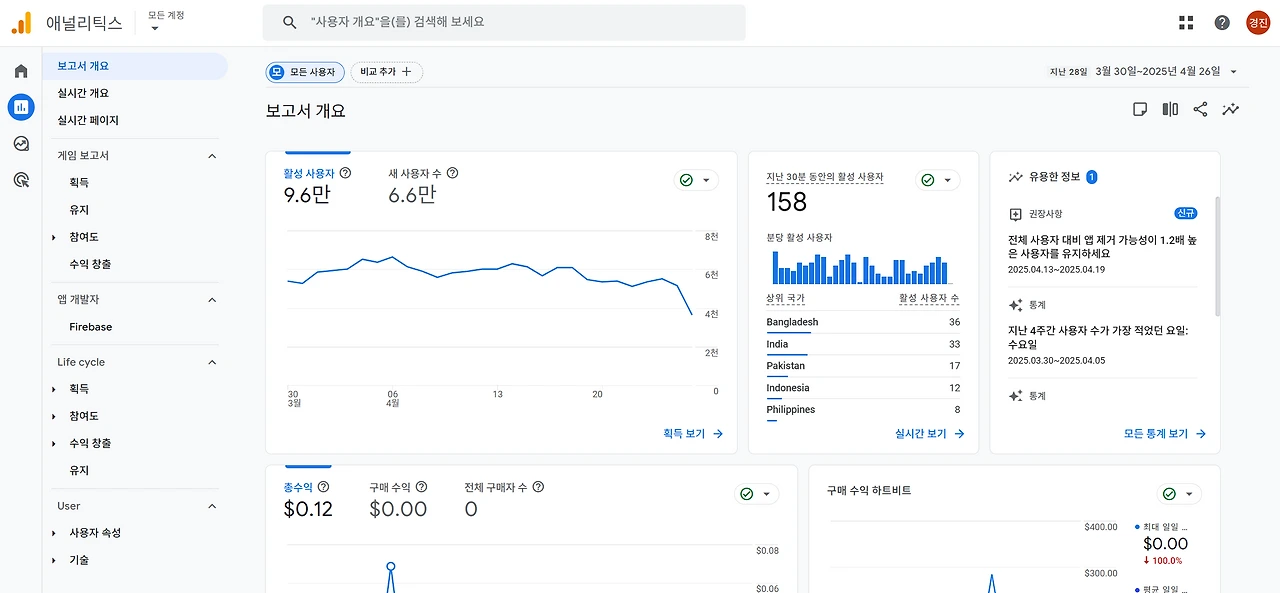Open the date range dropdown arrow
The height and width of the screenshot is (593, 1280).
click(x=1233, y=72)
